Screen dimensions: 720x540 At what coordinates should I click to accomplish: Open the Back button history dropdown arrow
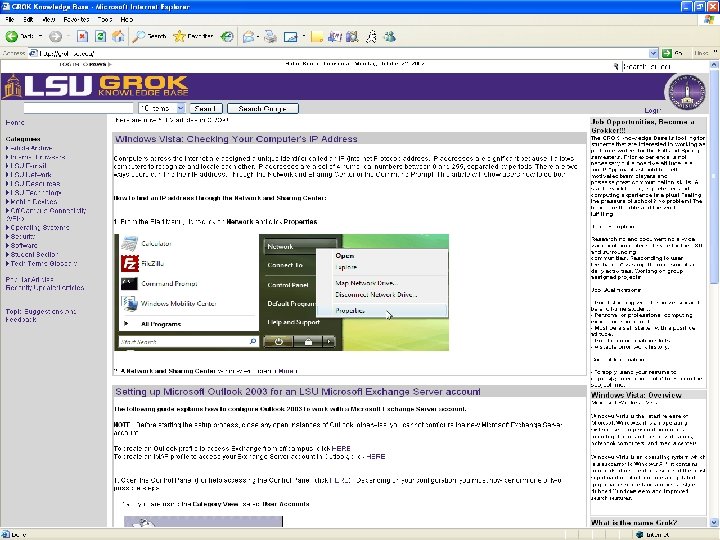[40, 36]
